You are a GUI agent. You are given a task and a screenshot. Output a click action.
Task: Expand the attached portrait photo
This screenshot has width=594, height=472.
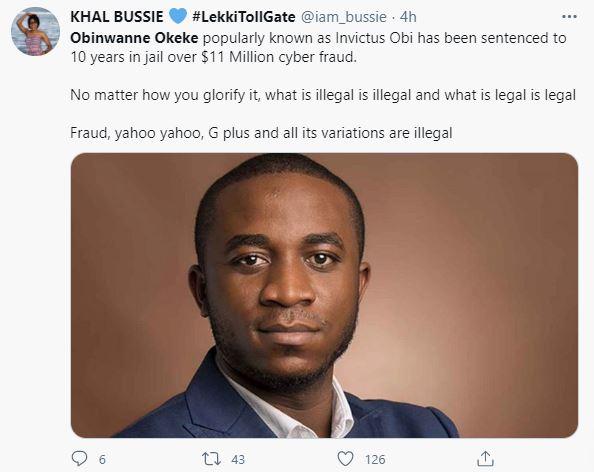tap(324, 295)
